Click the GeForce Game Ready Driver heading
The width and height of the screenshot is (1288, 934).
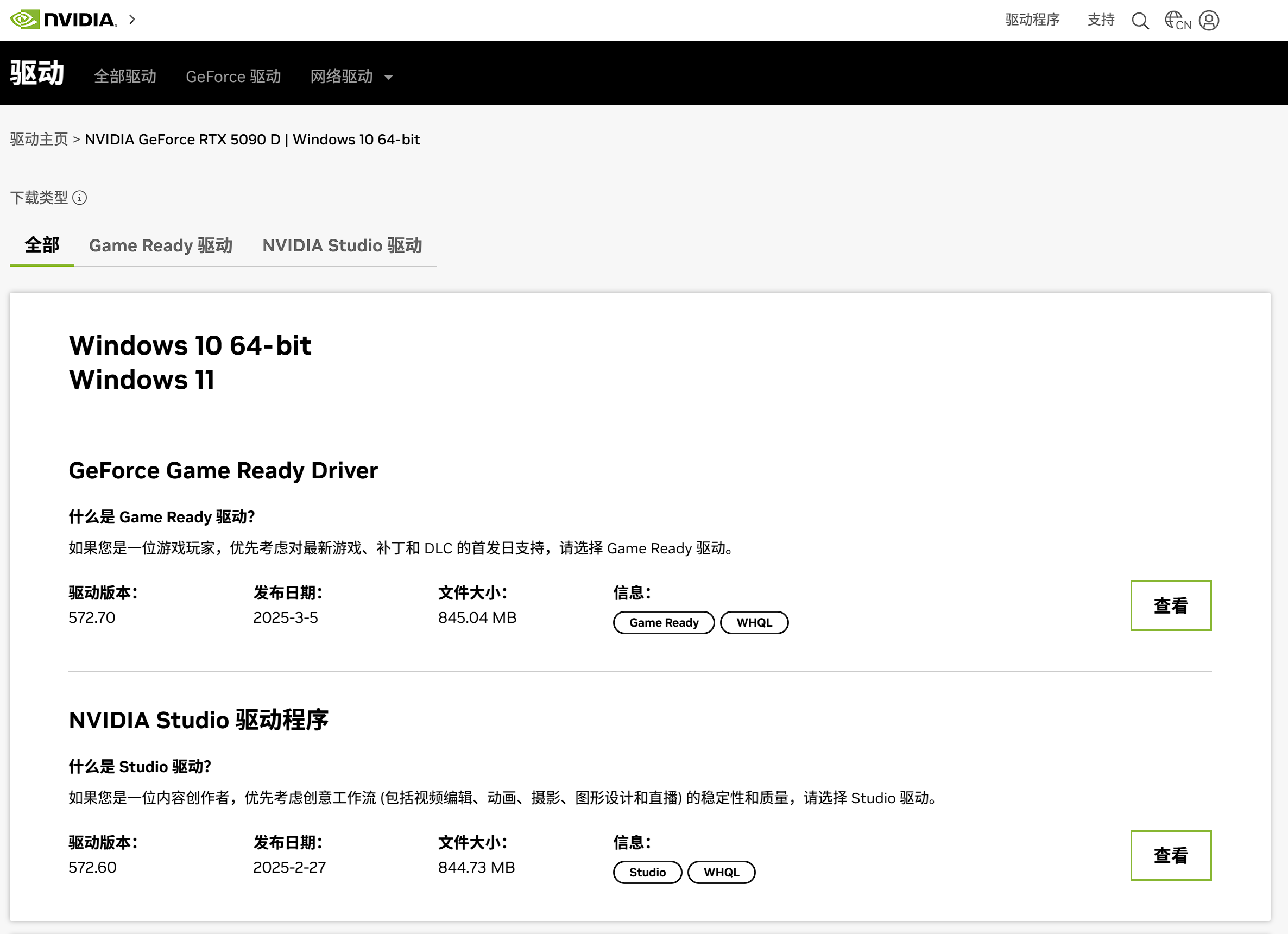tap(223, 471)
